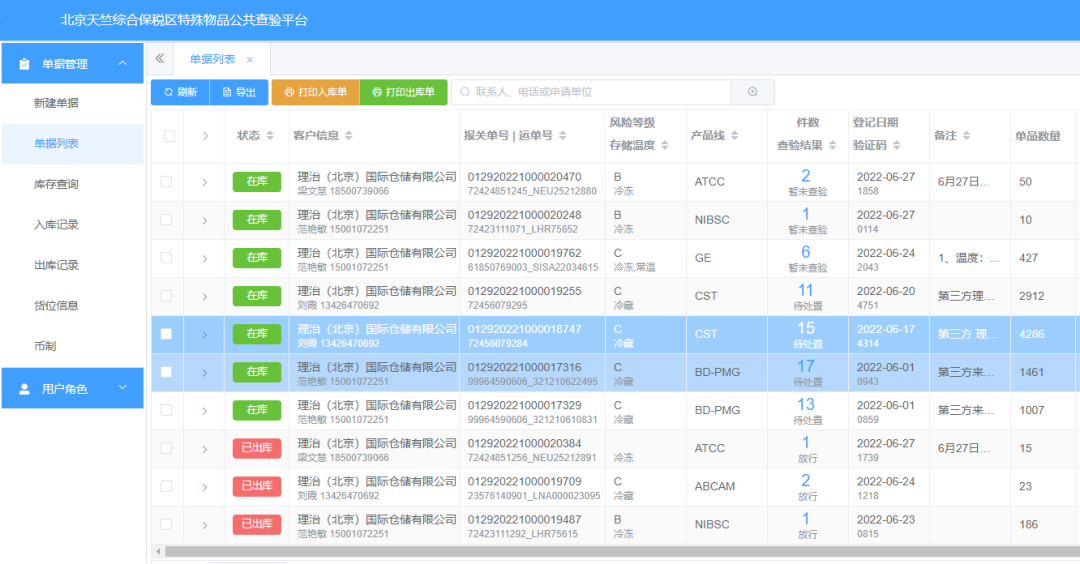Image resolution: width=1080 pixels, height=564 pixels.
Task: Open 入库记录 menu item
Action: pyautogui.click(x=72, y=224)
